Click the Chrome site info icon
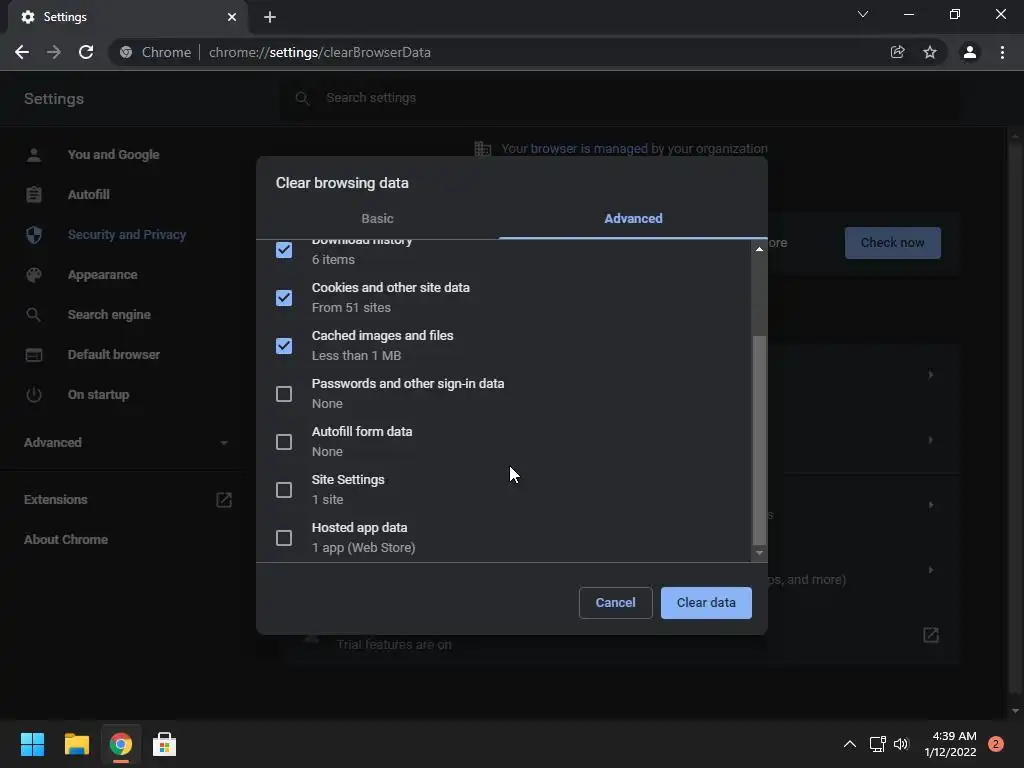Viewport: 1024px width, 768px height. click(x=126, y=52)
